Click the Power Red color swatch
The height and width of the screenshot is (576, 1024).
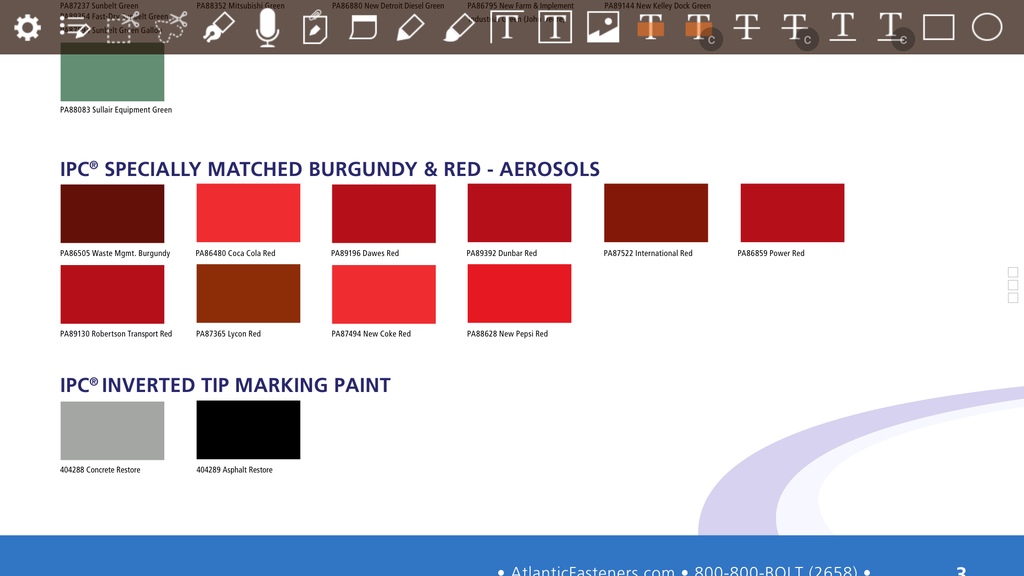click(792, 213)
